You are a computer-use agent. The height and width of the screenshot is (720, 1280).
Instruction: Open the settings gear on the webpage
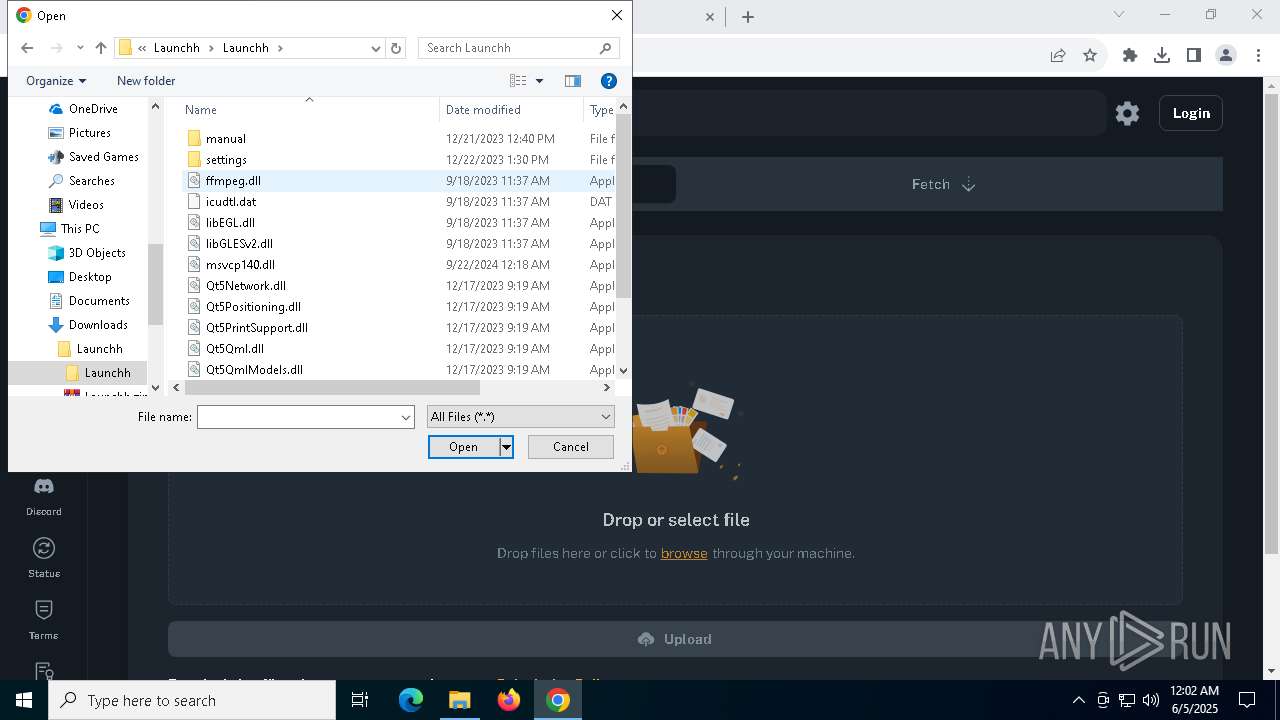click(x=1127, y=113)
